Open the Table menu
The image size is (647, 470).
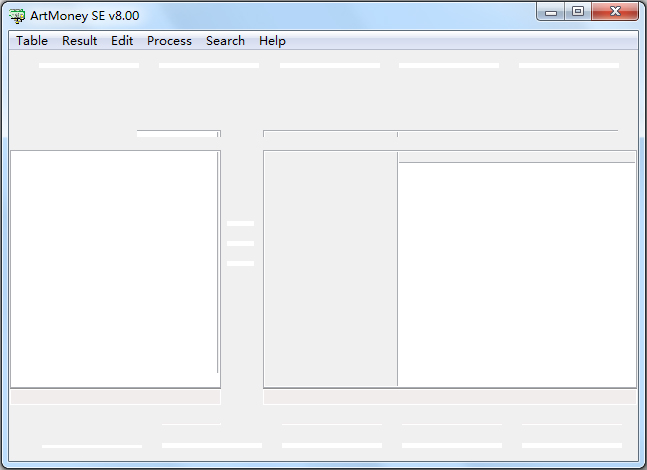click(32, 41)
